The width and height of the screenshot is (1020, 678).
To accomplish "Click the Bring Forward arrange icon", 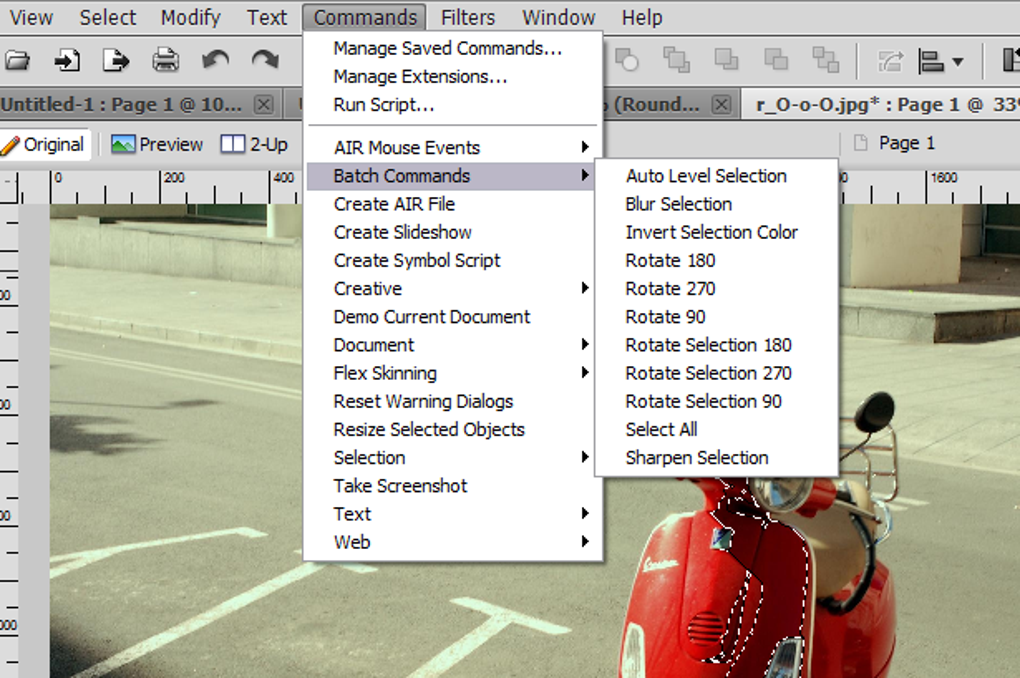I will click(726, 60).
